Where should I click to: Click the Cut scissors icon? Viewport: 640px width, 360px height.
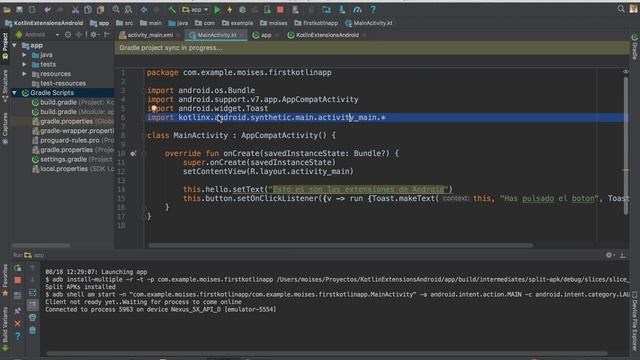(x=76, y=9)
